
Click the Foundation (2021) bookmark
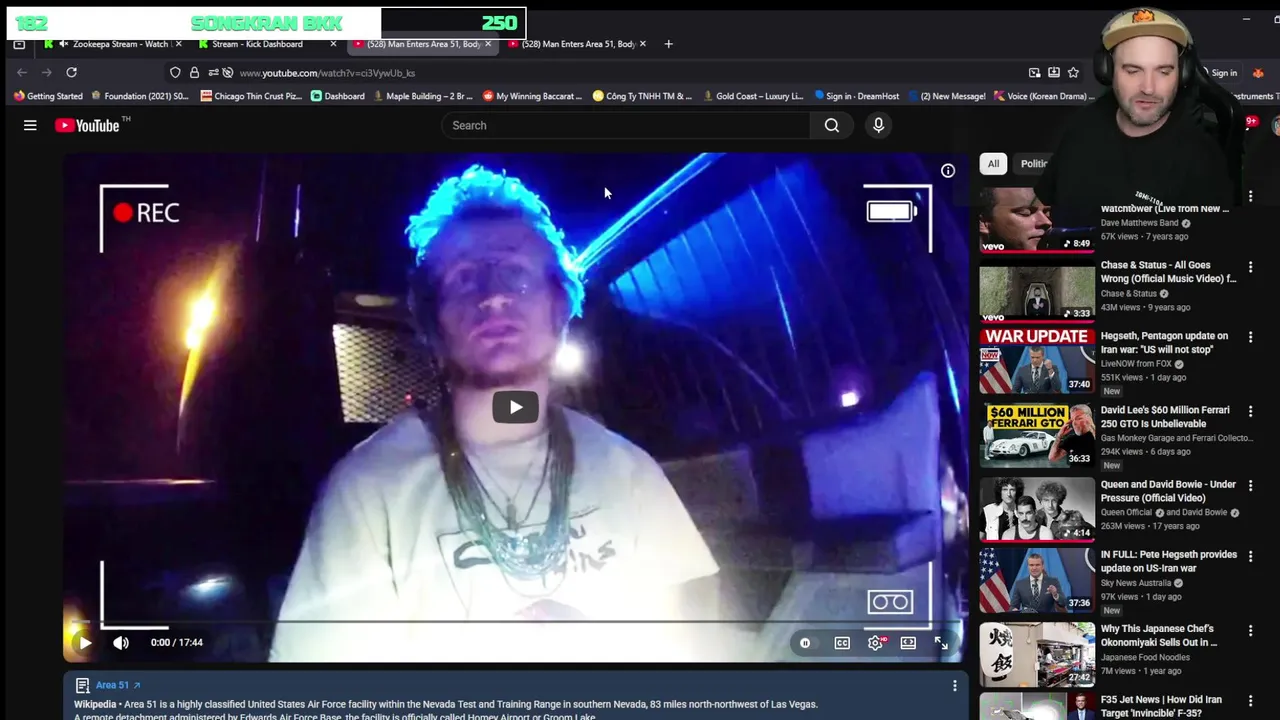tap(140, 96)
